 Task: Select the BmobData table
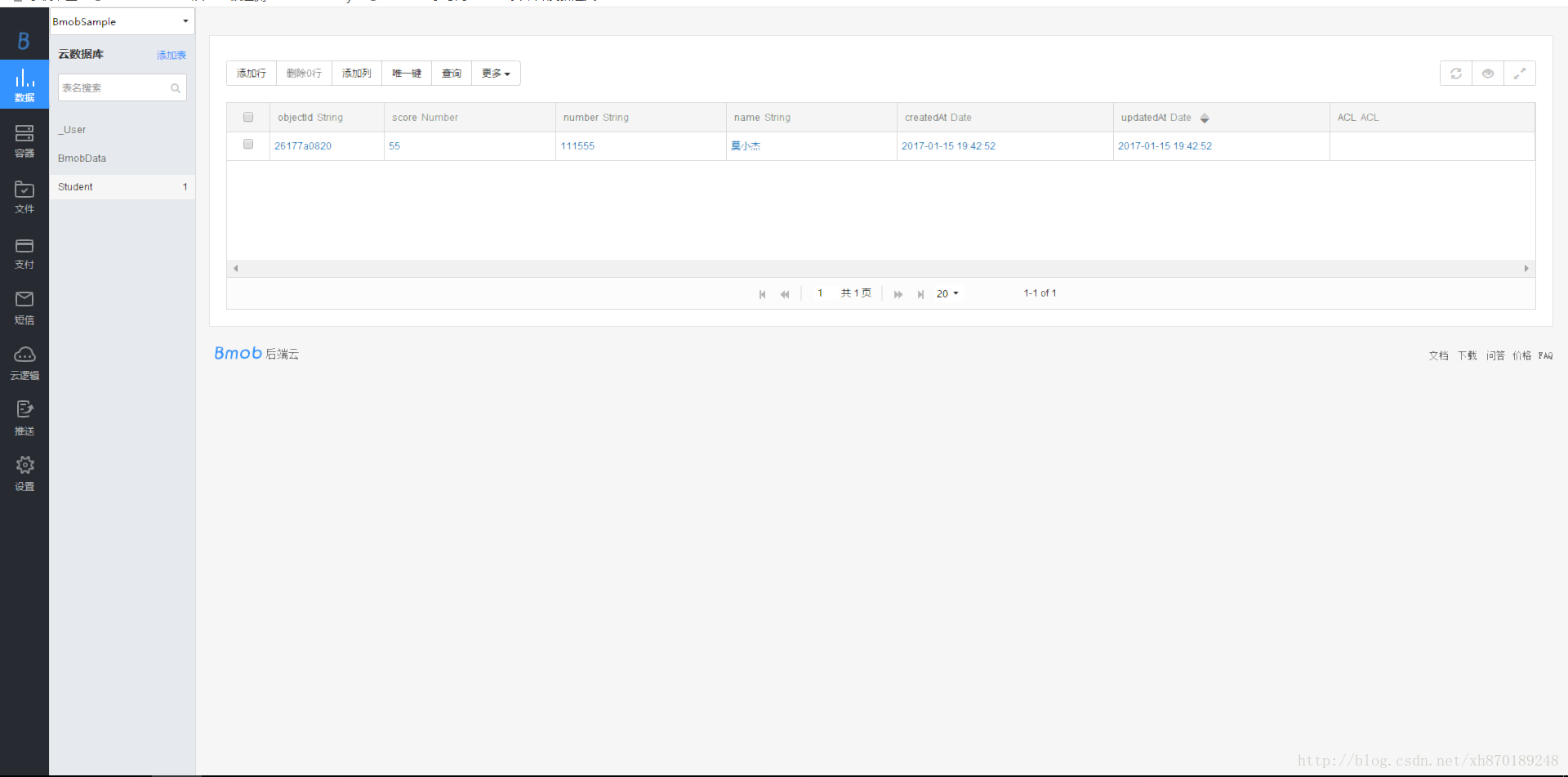point(122,159)
